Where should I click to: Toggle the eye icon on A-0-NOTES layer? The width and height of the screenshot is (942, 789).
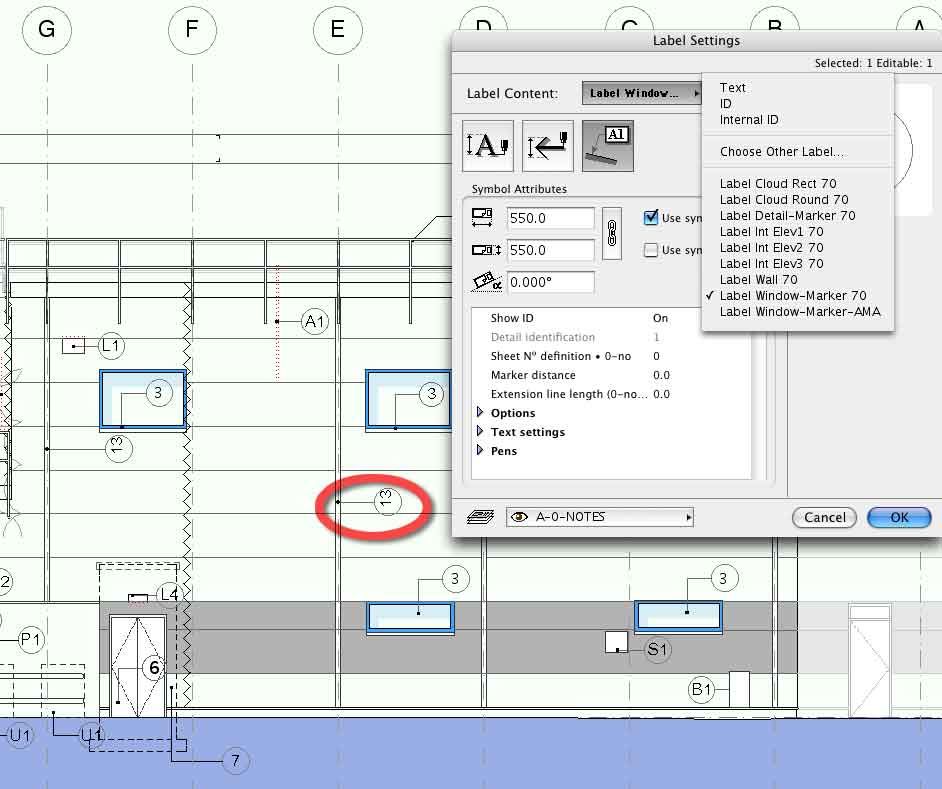click(x=519, y=517)
